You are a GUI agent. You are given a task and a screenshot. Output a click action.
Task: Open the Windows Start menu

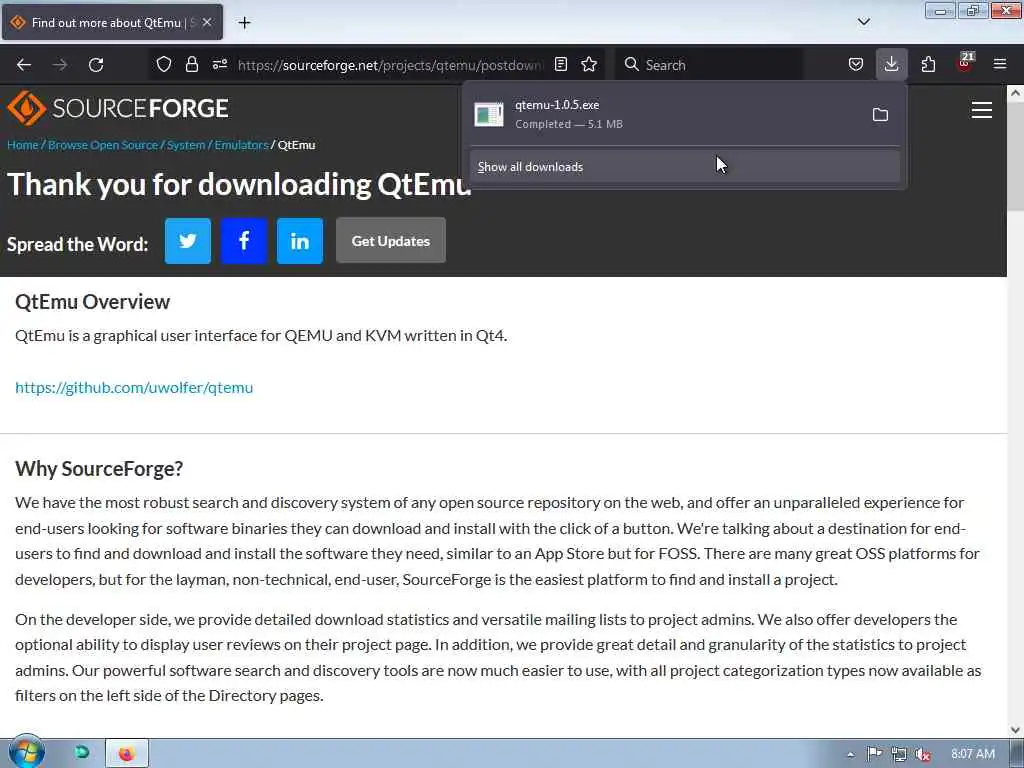[26, 752]
